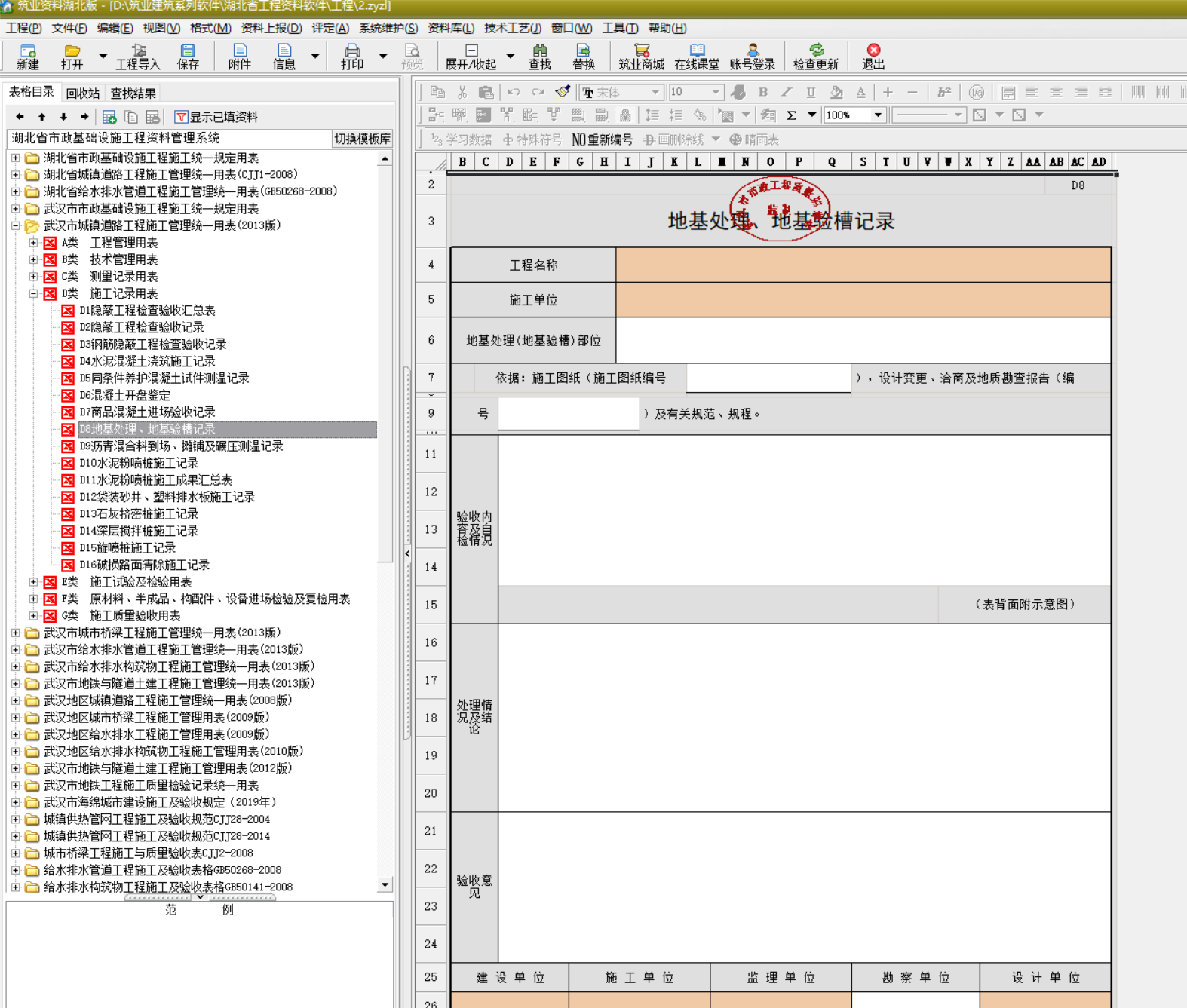
Task: Open the 在线课堂 online class icon
Action: pyautogui.click(x=697, y=57)
